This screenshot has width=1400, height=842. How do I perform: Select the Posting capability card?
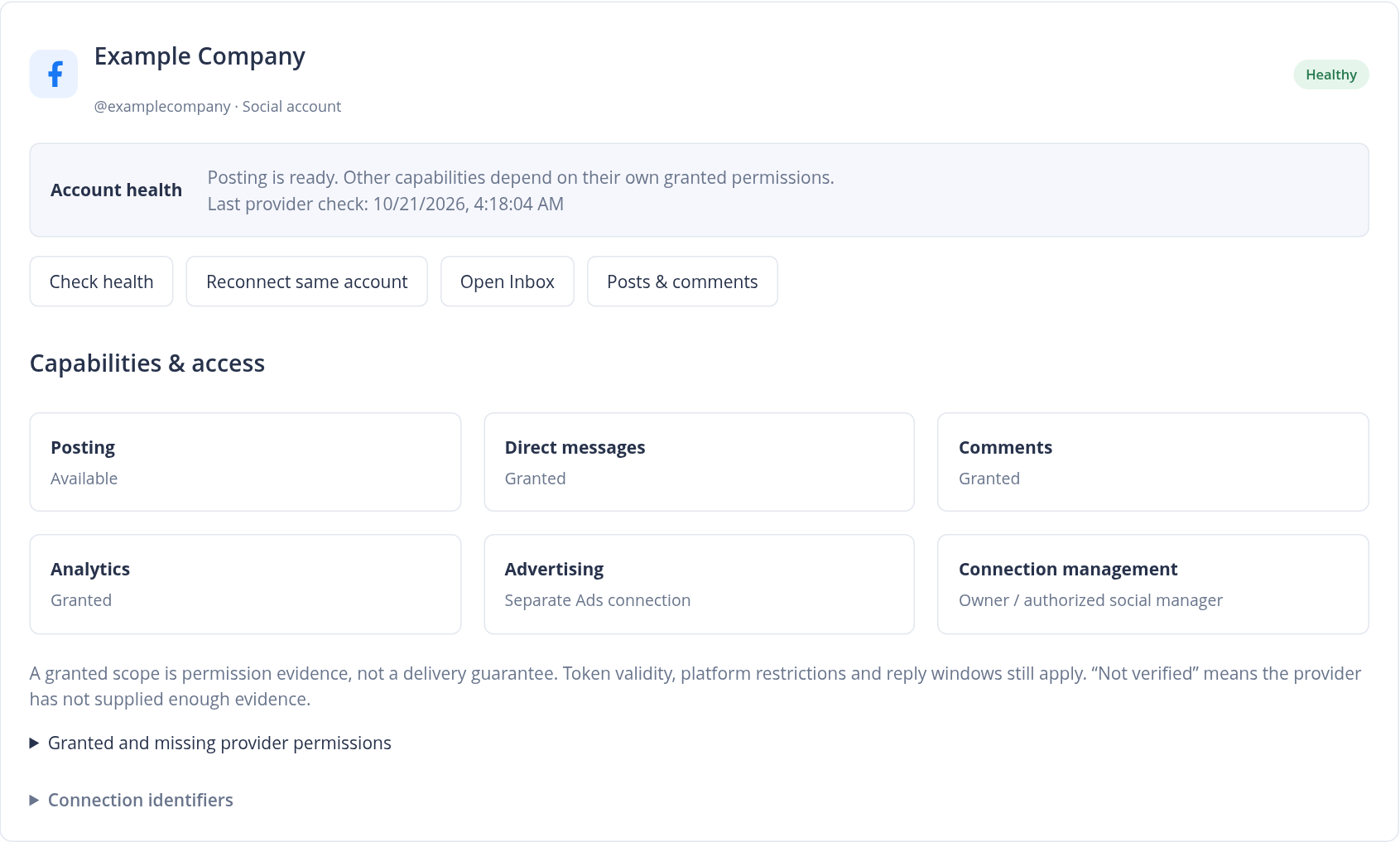(x=245, y=462)
